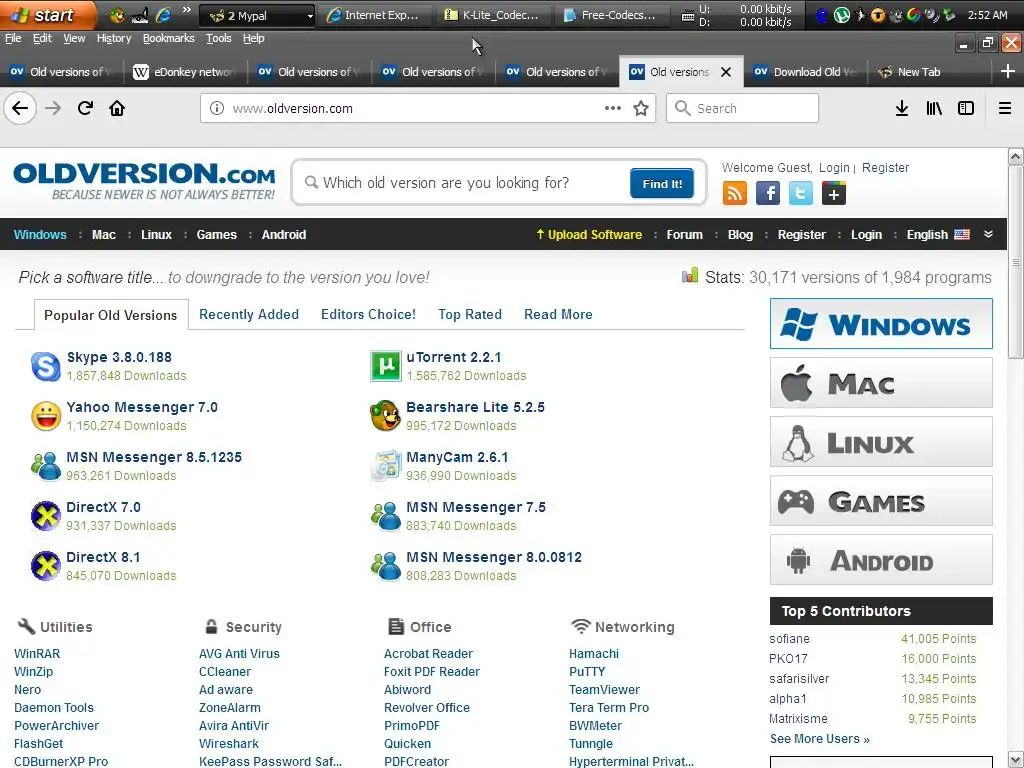
Task: Open the File menu
Action: [13, 39]
